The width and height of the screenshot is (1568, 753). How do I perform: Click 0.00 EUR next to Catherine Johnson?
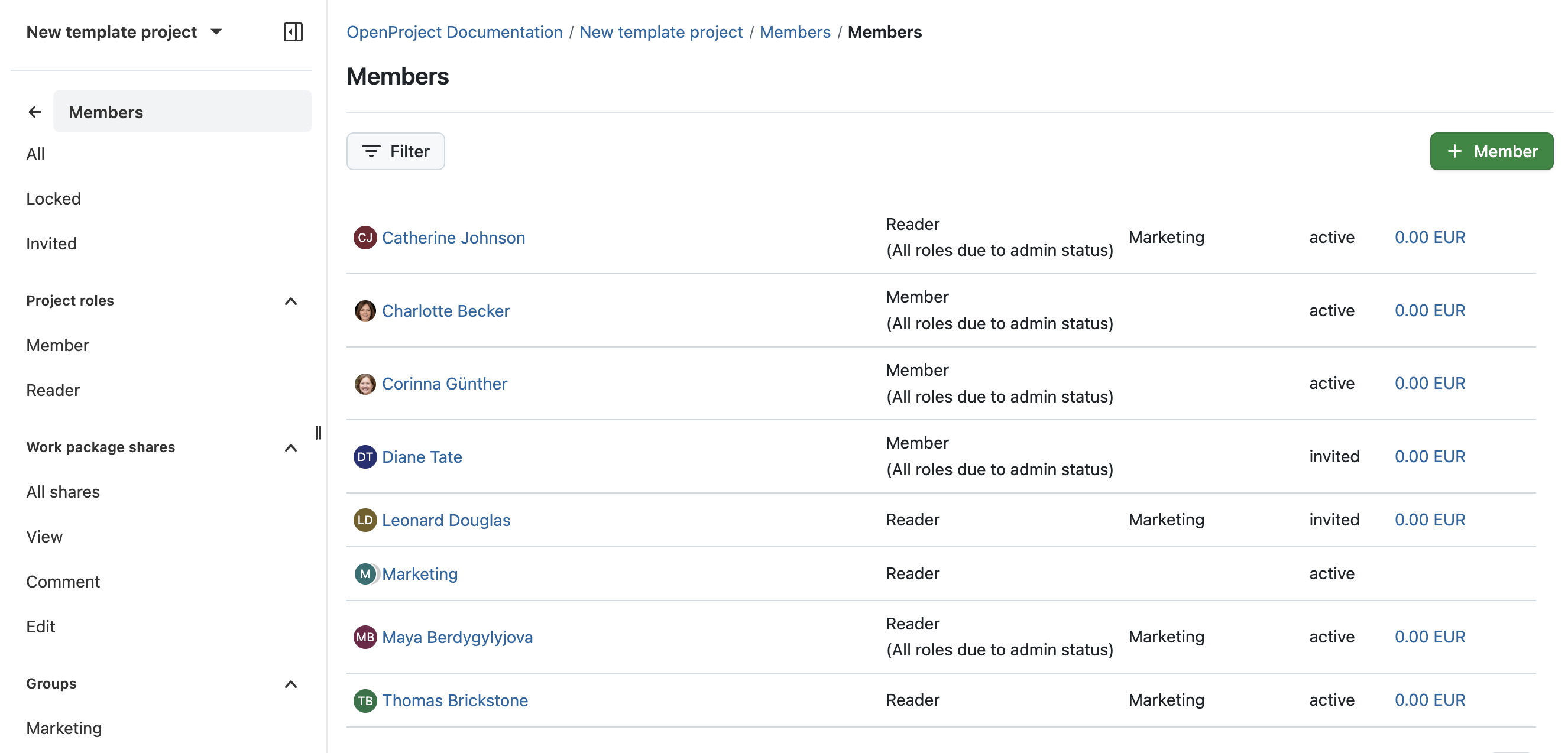point(1430,238)
